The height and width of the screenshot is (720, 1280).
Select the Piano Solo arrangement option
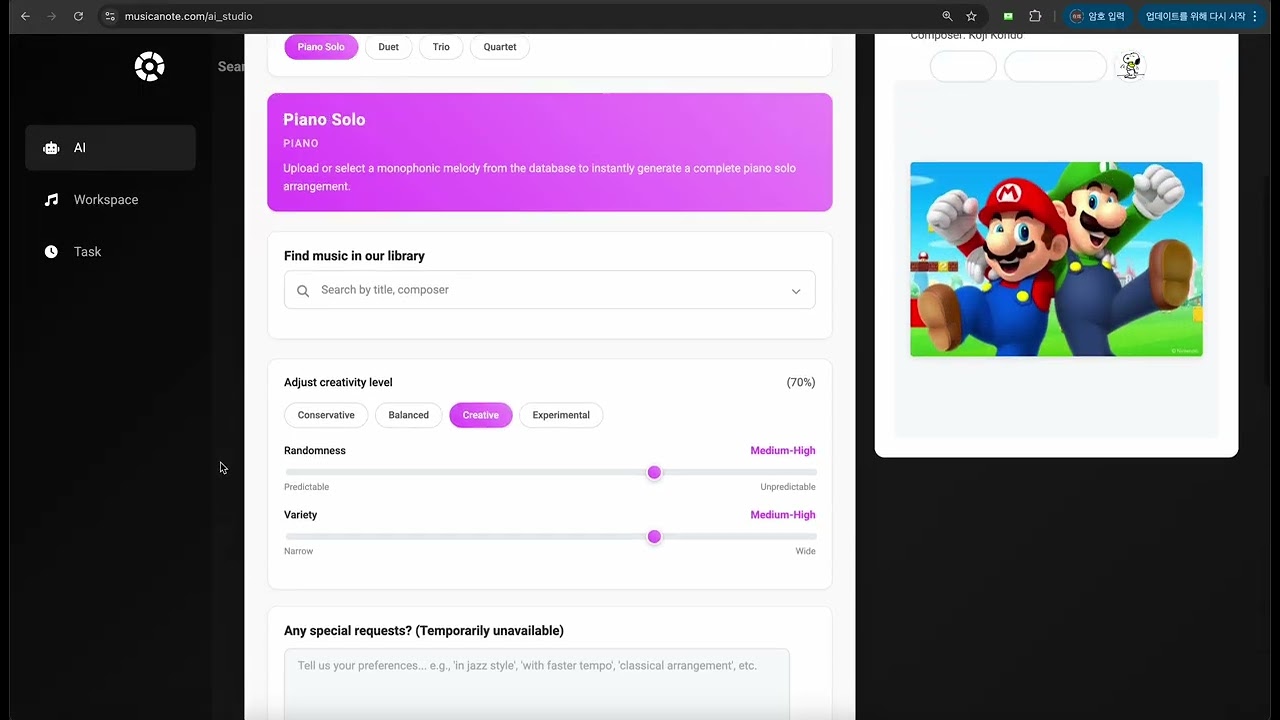point(321,47)
